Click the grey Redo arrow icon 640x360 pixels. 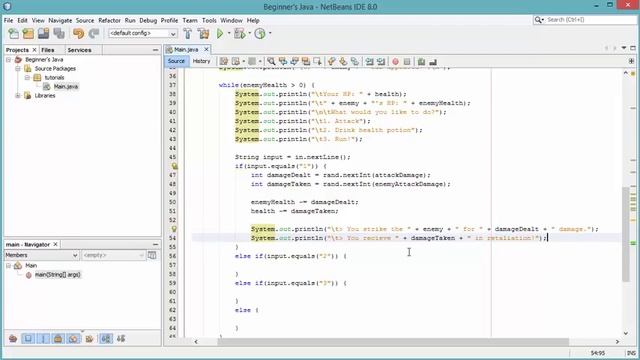94,33
